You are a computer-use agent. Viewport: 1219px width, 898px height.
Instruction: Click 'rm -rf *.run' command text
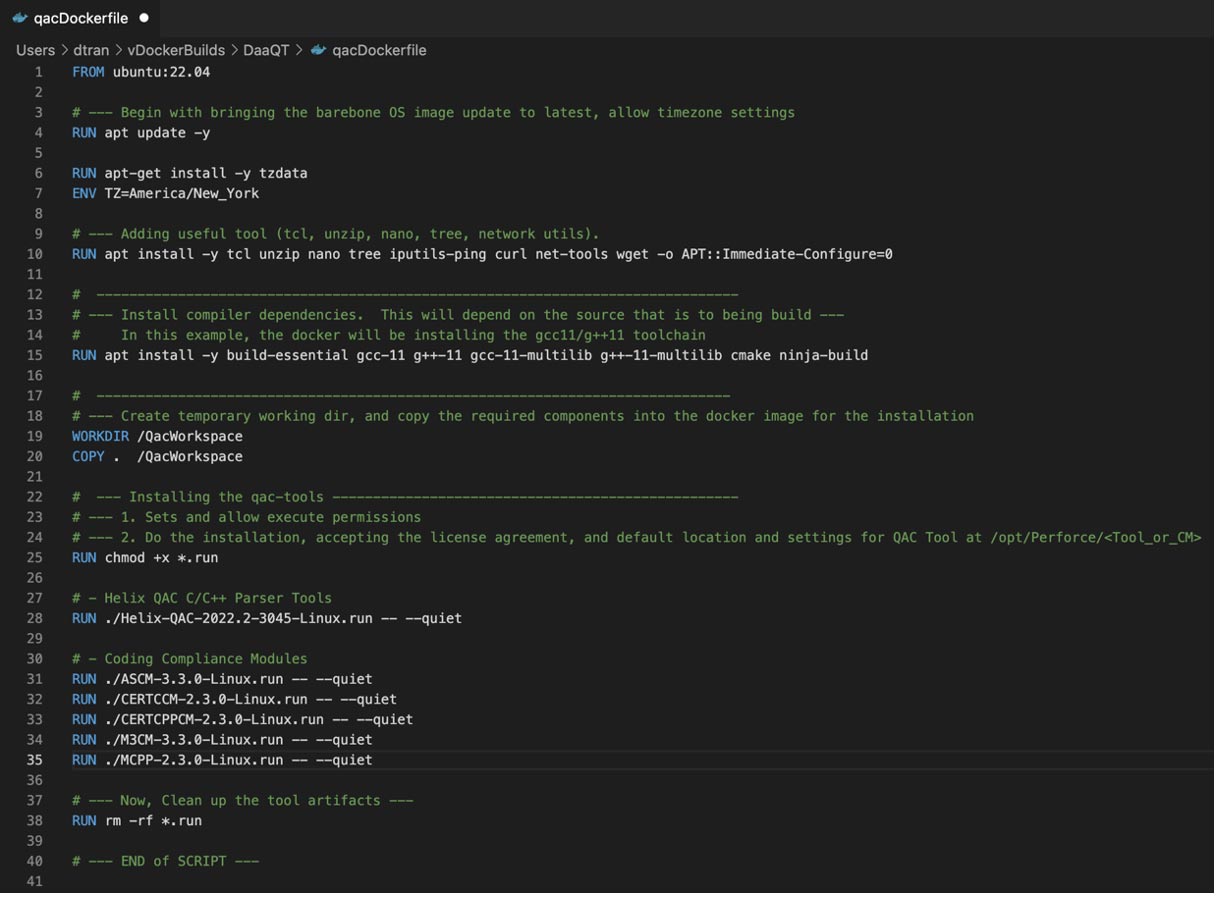153,821
